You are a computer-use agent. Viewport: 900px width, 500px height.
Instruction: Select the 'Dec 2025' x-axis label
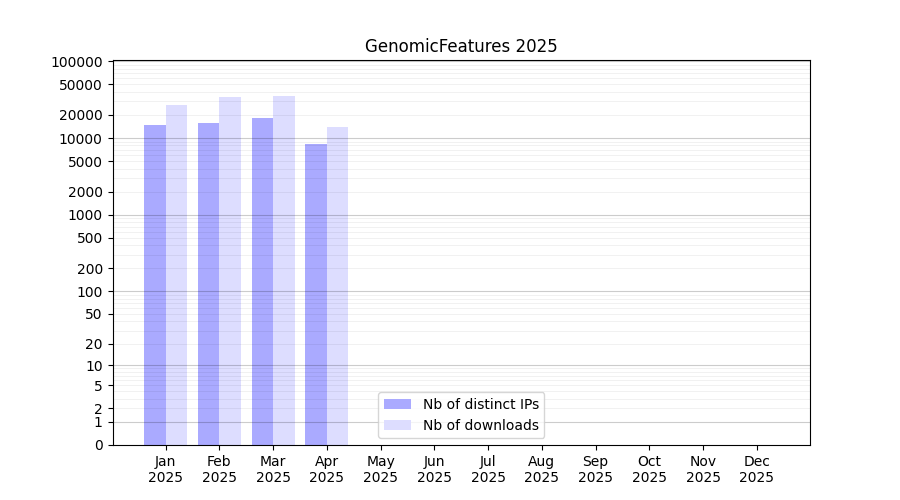(x=756, y=469)
